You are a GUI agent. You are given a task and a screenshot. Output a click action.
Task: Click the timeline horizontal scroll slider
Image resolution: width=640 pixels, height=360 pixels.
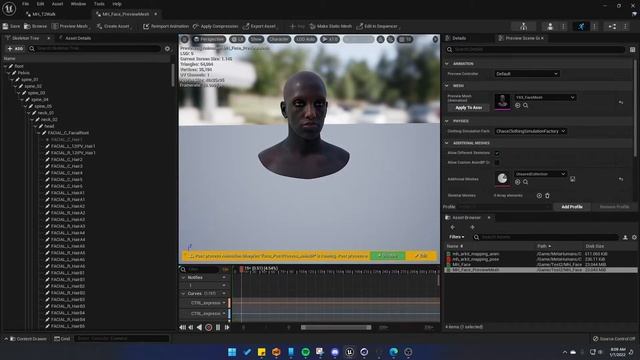pos(336,327)
